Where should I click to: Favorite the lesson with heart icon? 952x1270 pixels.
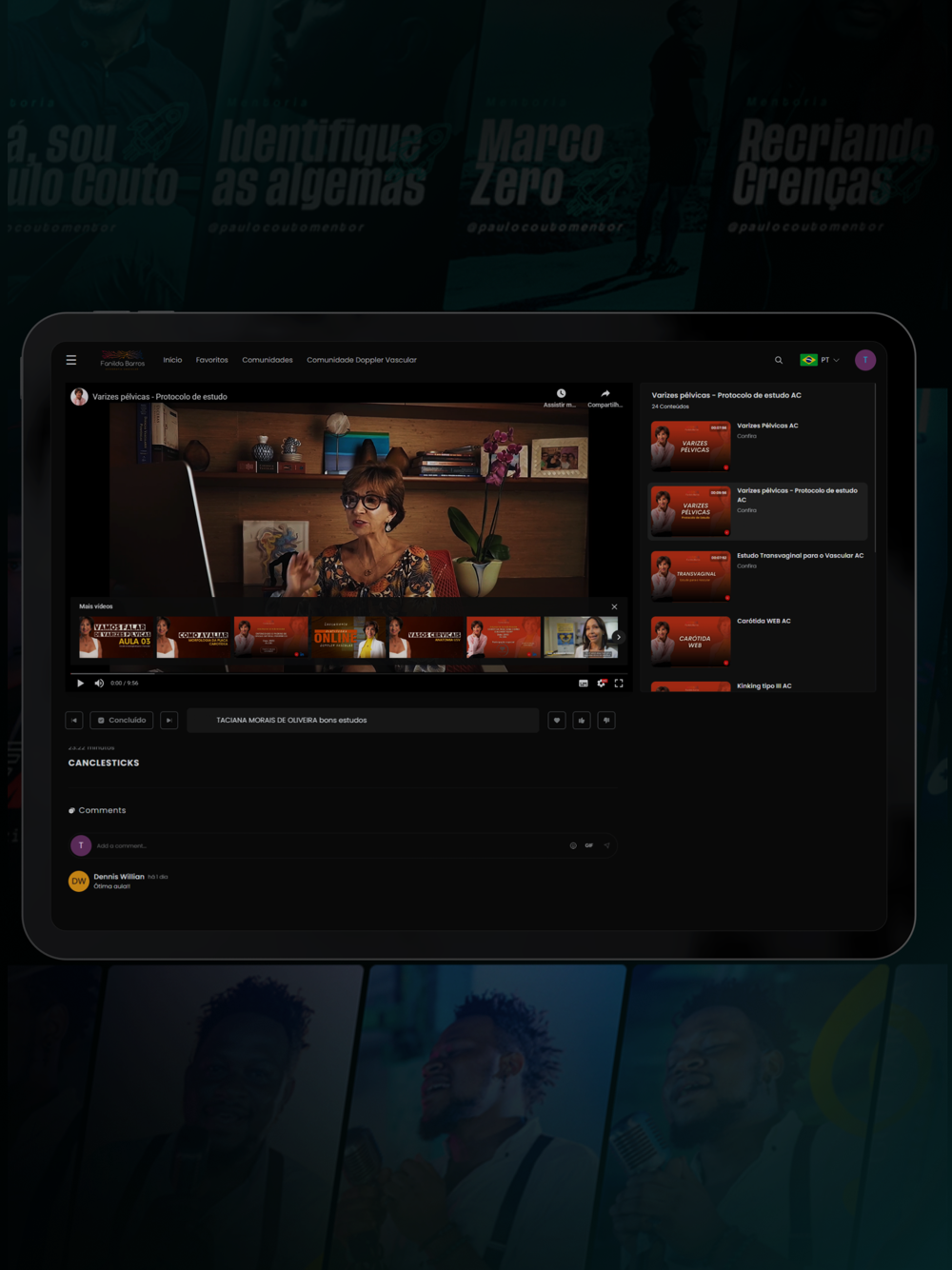(x=557, y=720)
